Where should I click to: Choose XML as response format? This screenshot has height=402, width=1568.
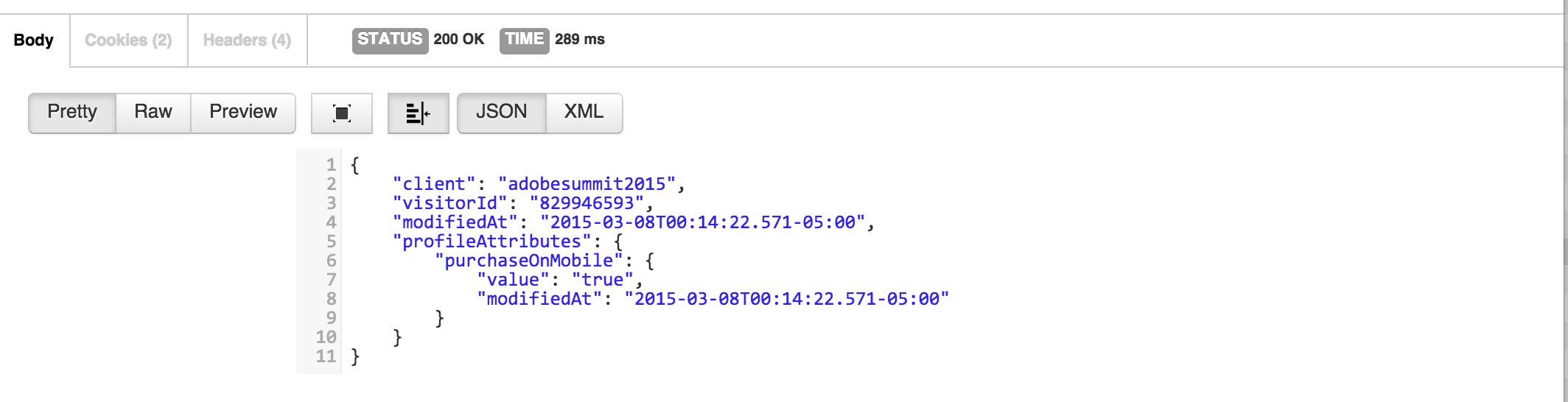(x=584, y=112)
